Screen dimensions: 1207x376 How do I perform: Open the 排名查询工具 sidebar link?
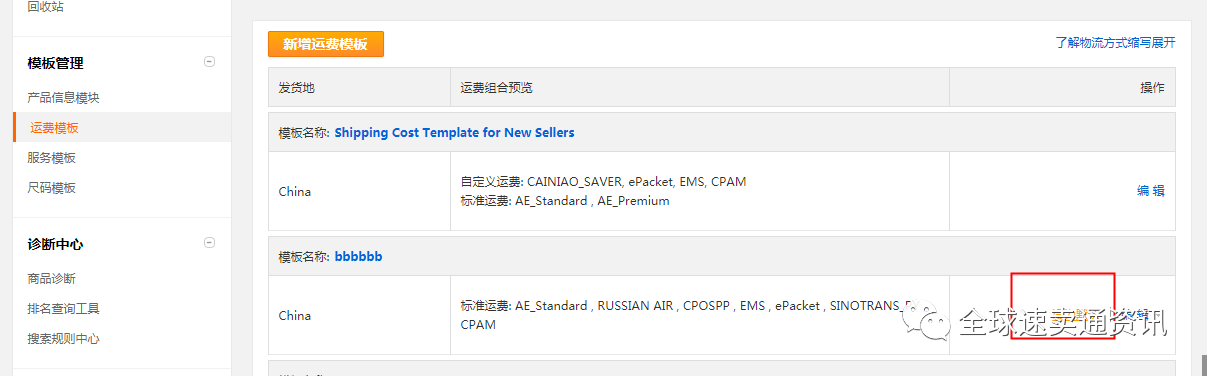(x=63, y=309)
